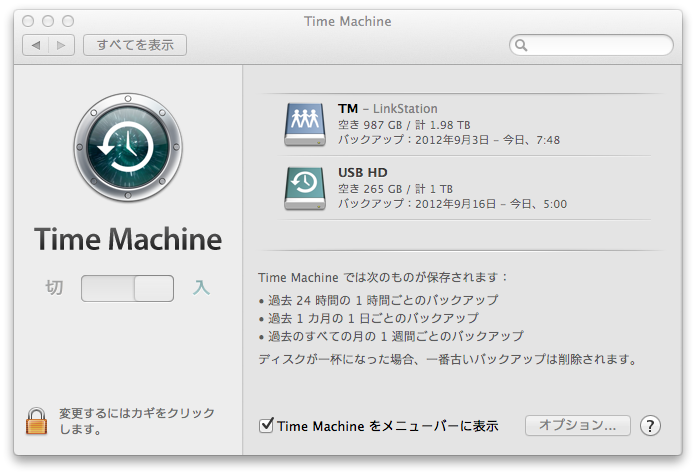Close the window with the first title bar button
The width and height of the screenshot is (696, 475).
click(x=28, y=21)
